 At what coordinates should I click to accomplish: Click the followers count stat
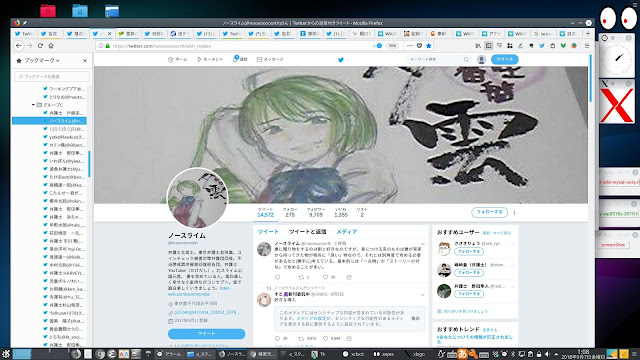[316, 212]
